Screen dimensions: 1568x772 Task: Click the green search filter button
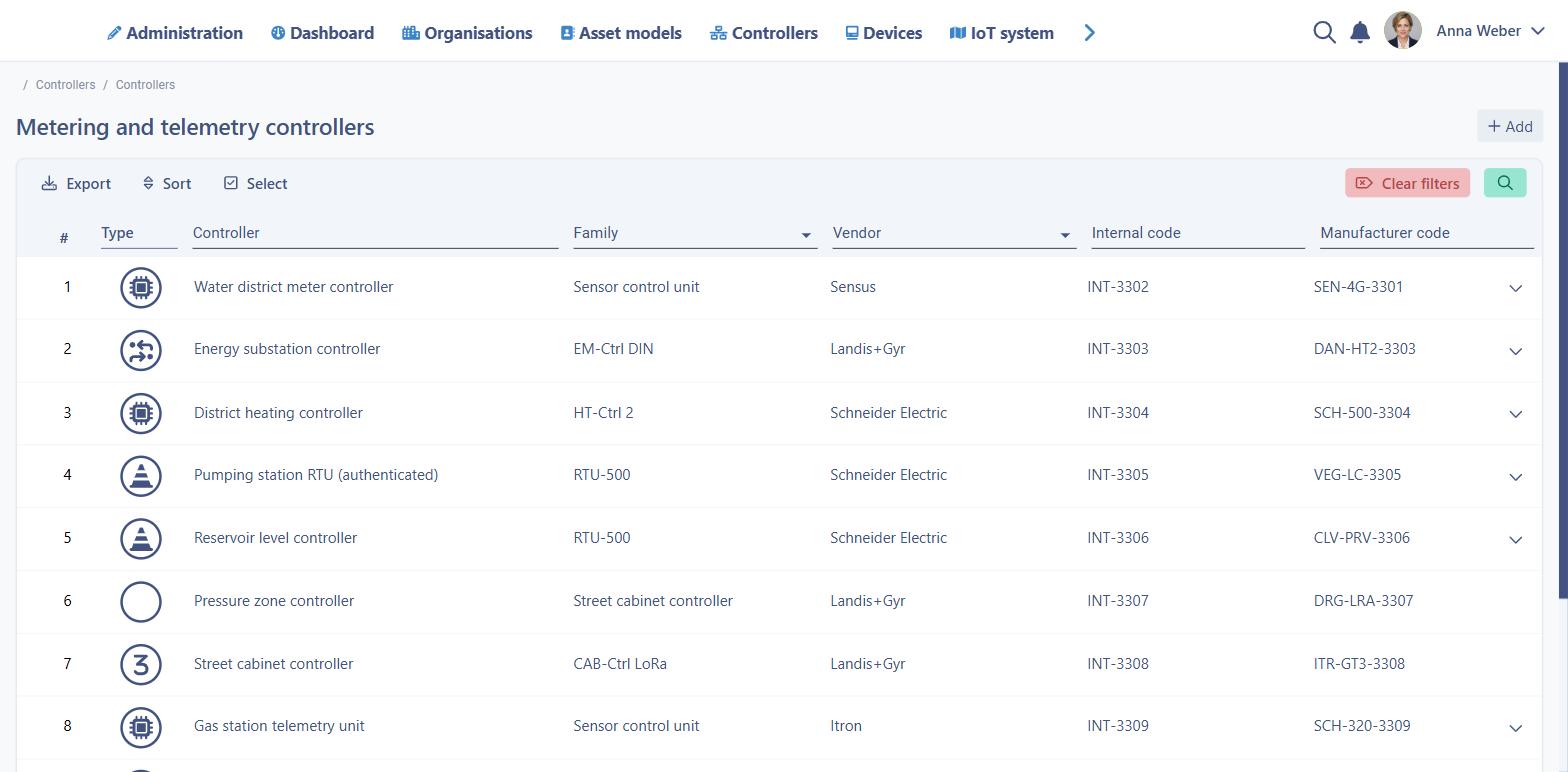[1505, 183]
